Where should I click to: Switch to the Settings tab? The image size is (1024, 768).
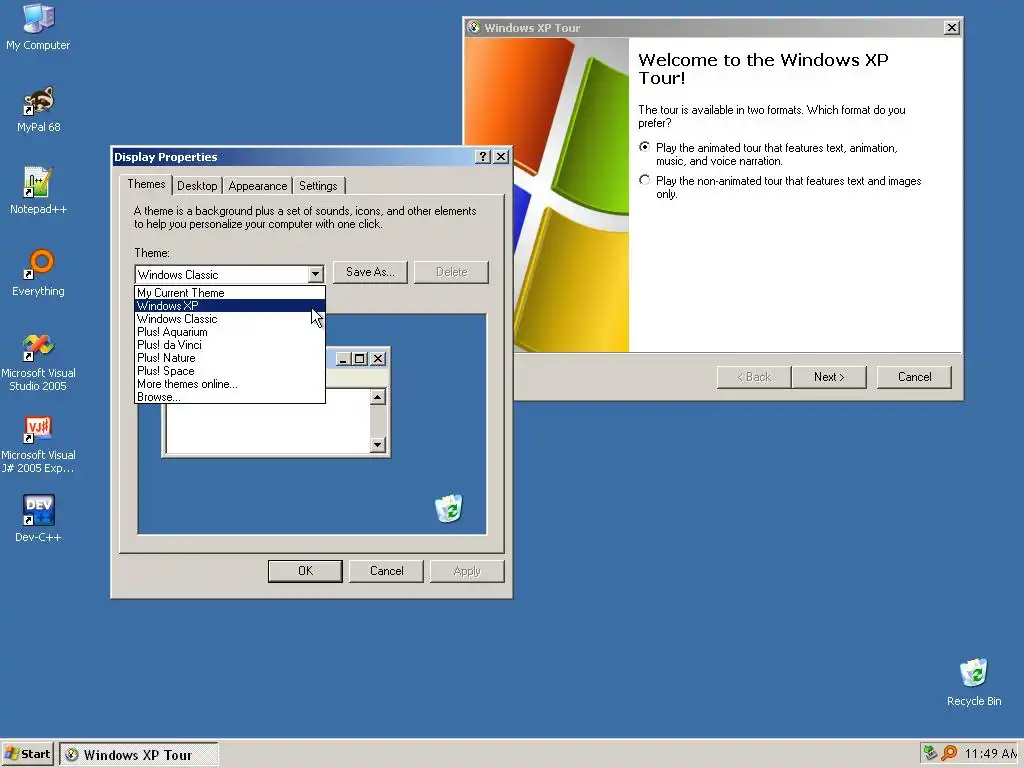318,185
